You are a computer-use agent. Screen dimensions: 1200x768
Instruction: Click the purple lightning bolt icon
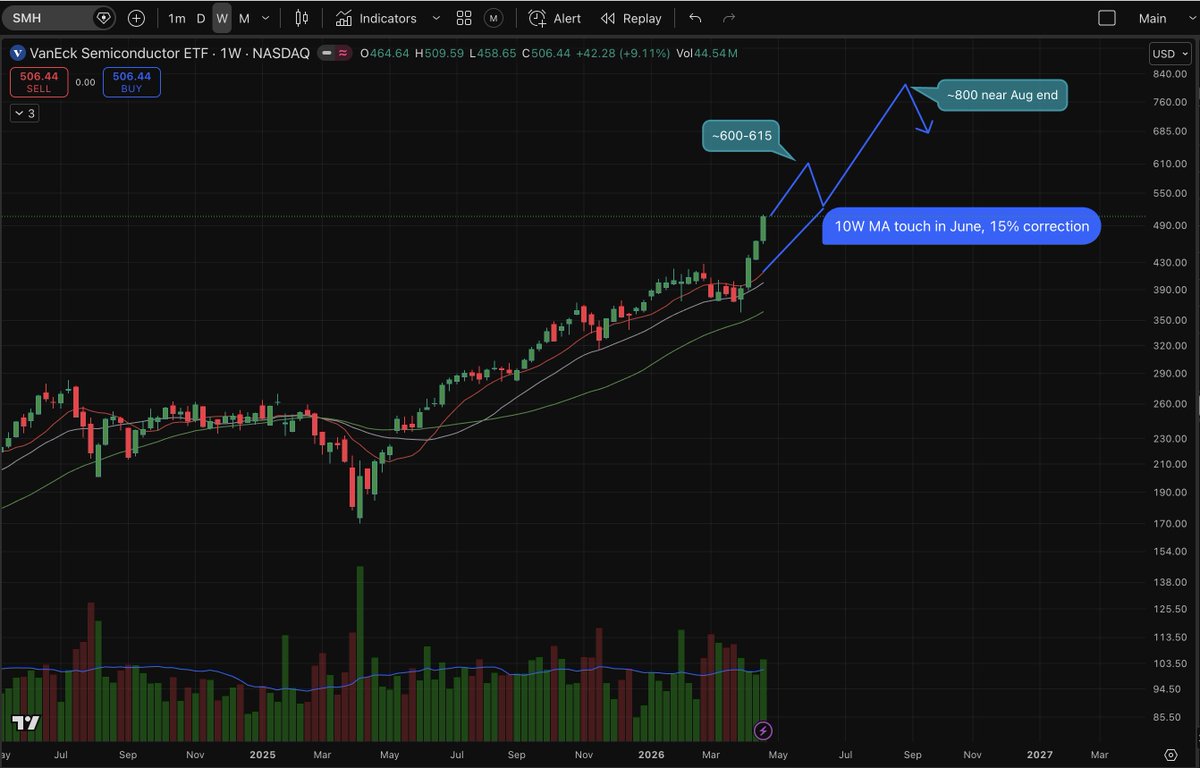pyautogui.click(x=763, y=731)
